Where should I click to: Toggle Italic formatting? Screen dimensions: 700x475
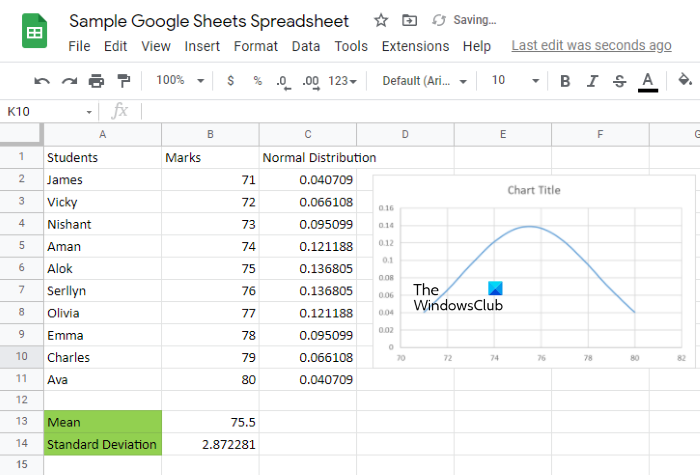click(592, 81)
